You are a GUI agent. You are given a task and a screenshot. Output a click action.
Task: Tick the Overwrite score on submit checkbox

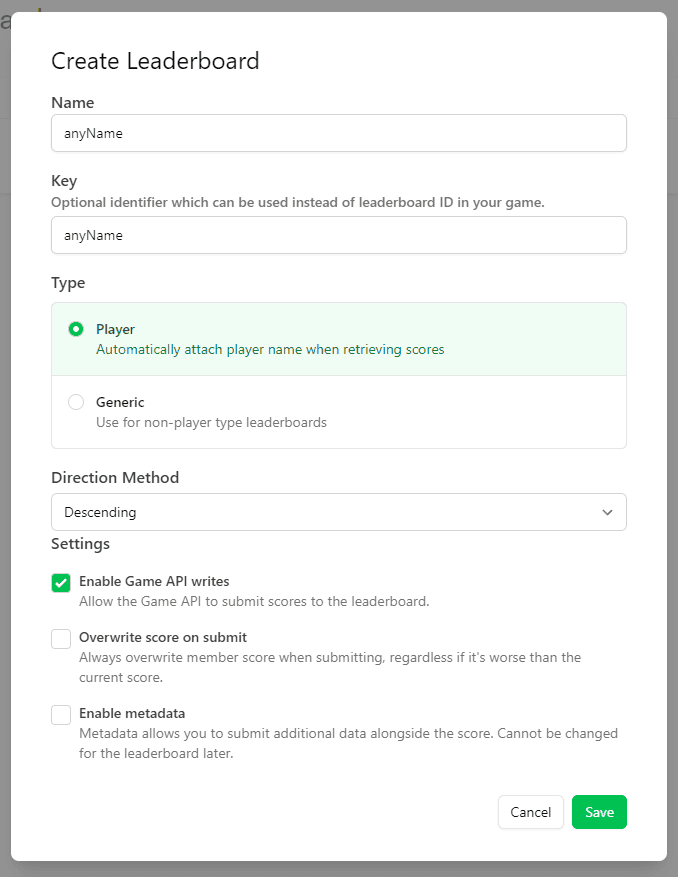61,639
